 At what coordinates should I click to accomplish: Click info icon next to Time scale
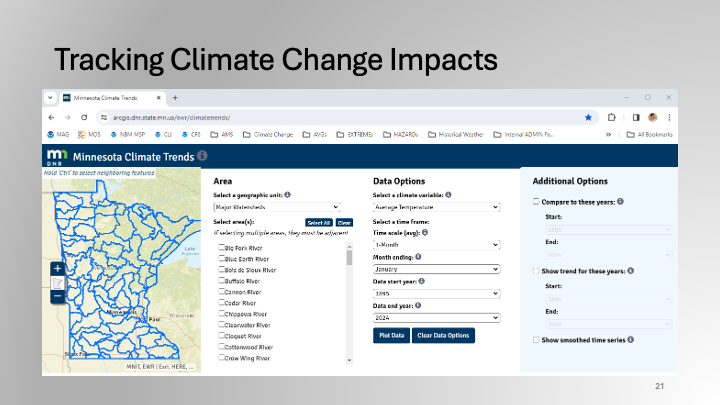tap(425, 232)
